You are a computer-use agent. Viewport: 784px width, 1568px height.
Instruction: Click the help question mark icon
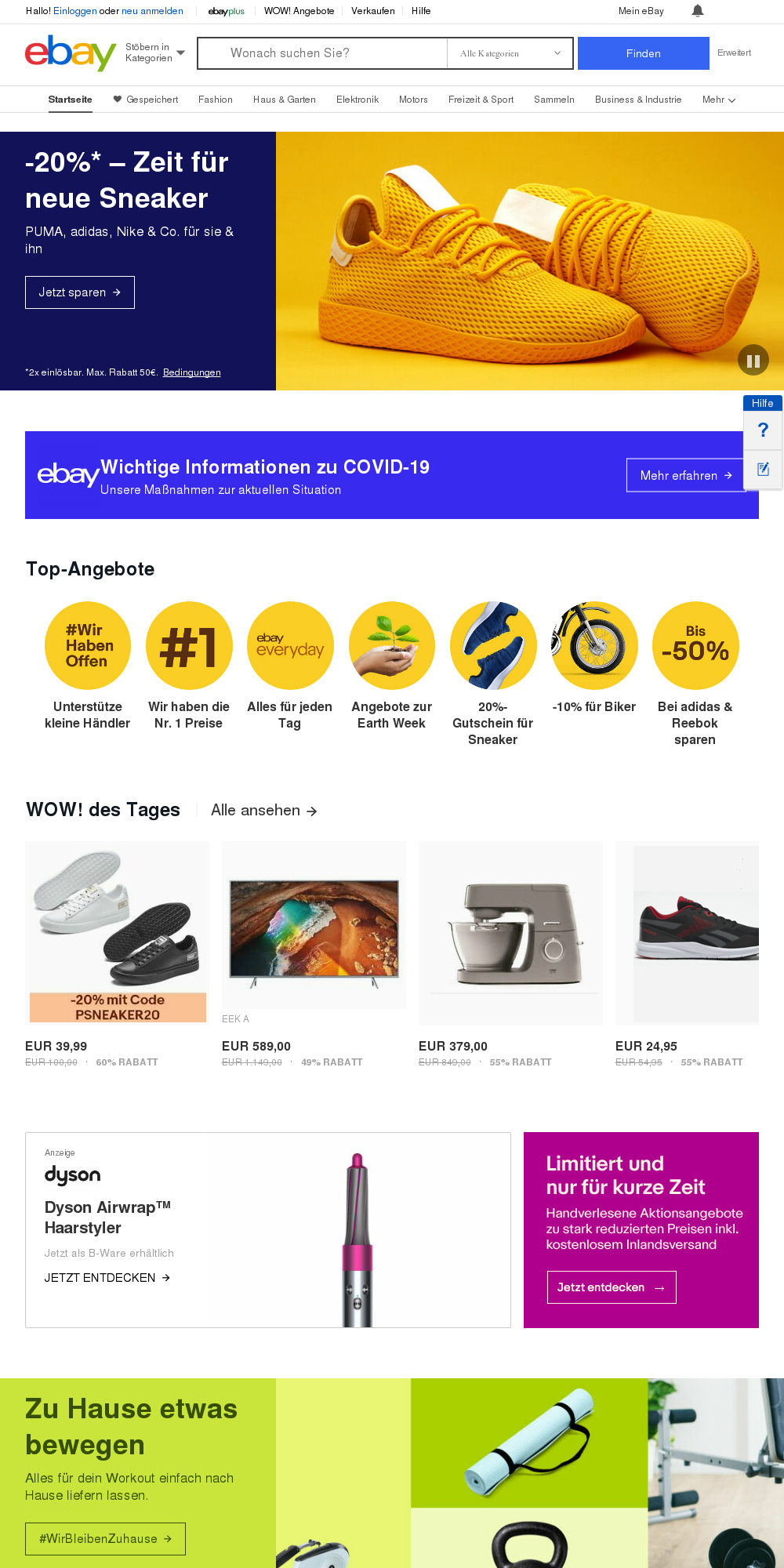pyautogui.click(x=763, y=430)
